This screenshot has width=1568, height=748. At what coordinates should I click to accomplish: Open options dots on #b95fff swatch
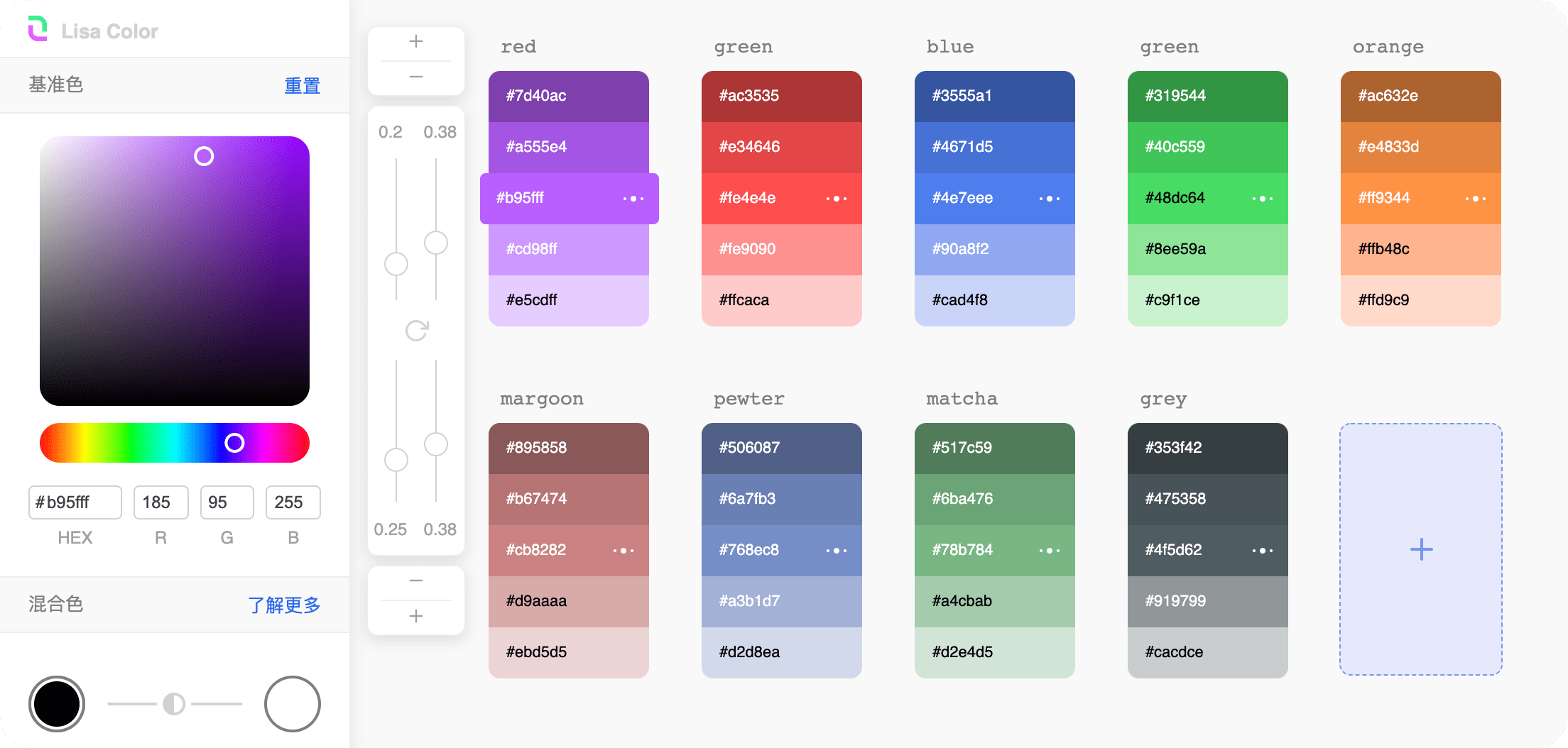tap(633, 199)
